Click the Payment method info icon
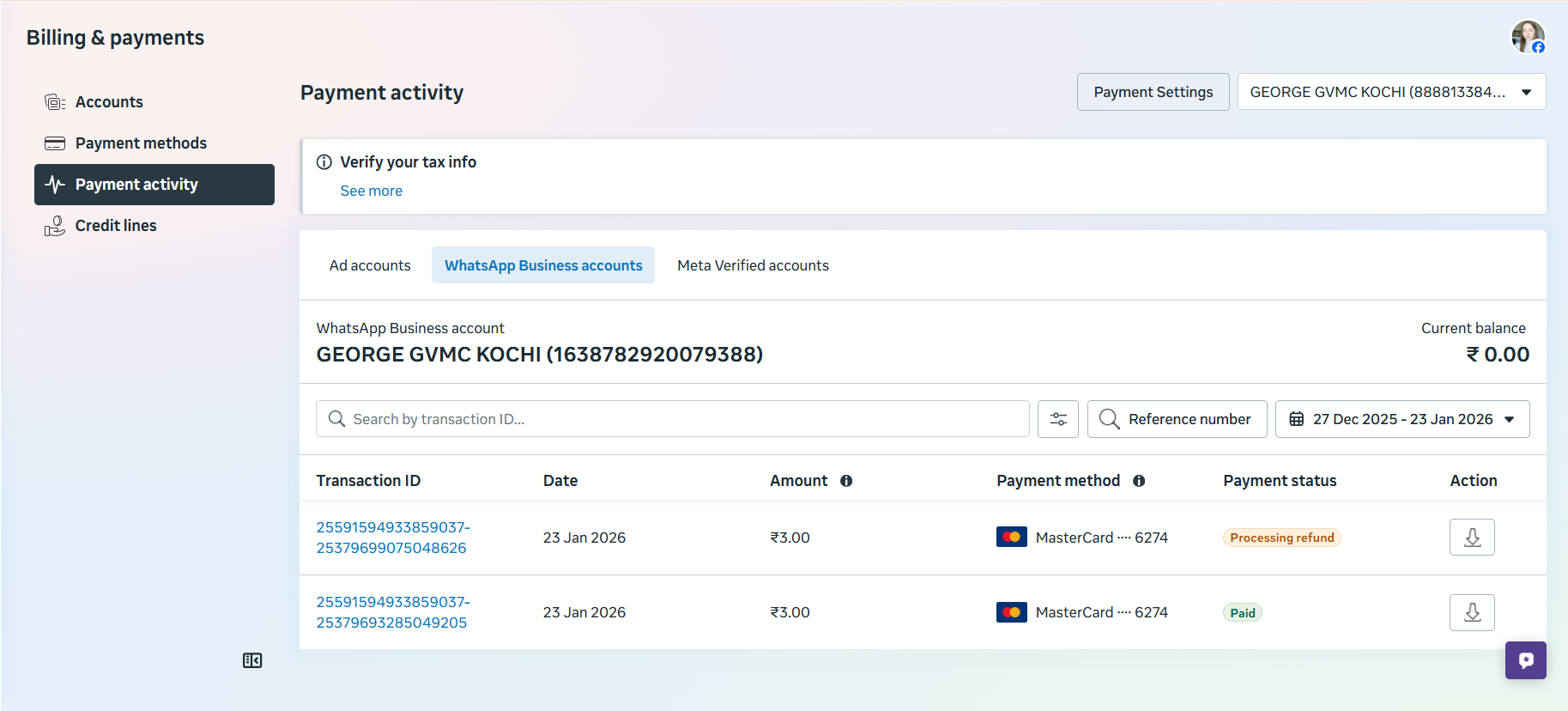The width and height of the screenshot is (1568, 711). click(1139, 481)
